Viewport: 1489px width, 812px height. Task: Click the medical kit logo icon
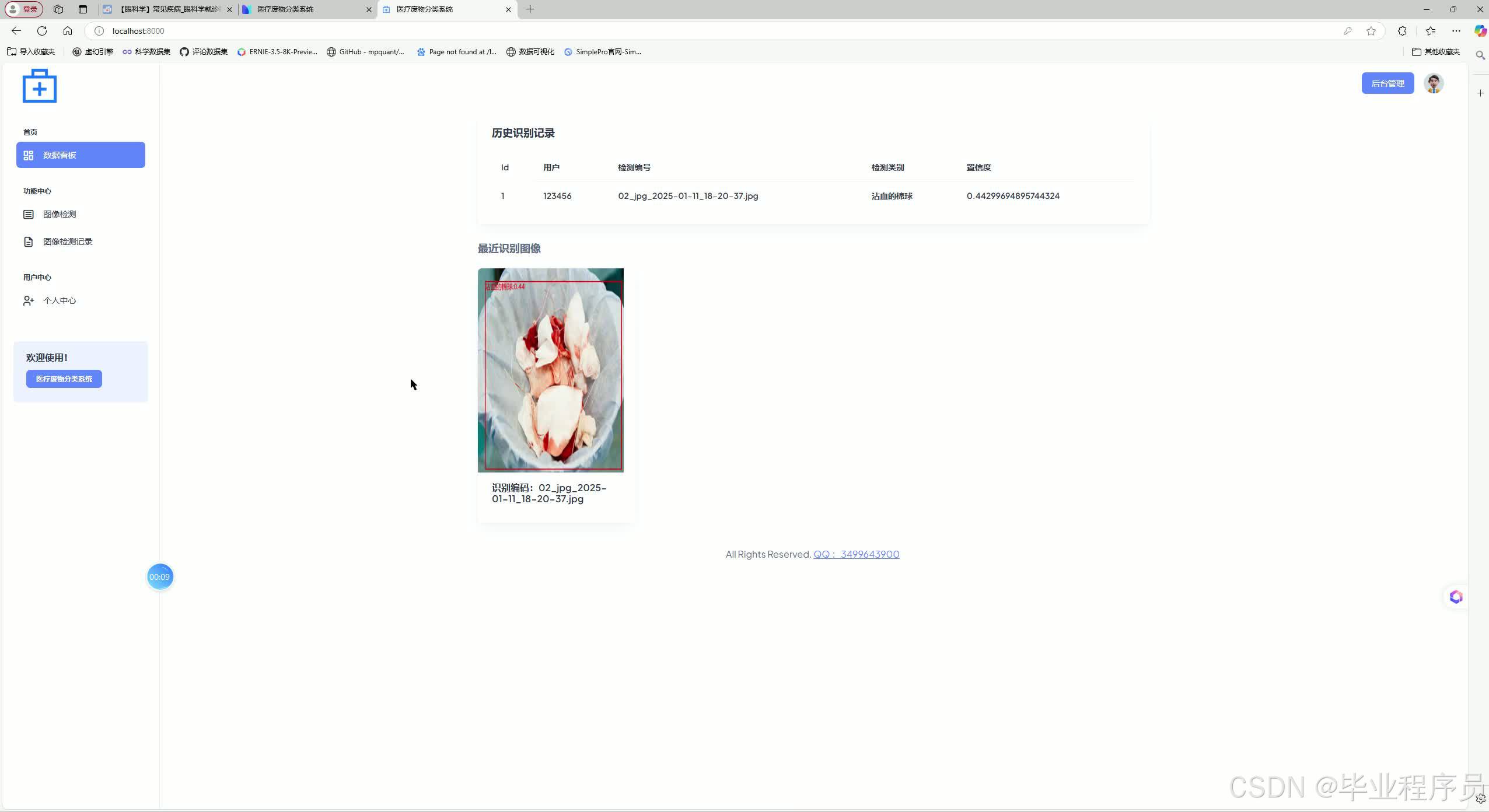(39, 86)
